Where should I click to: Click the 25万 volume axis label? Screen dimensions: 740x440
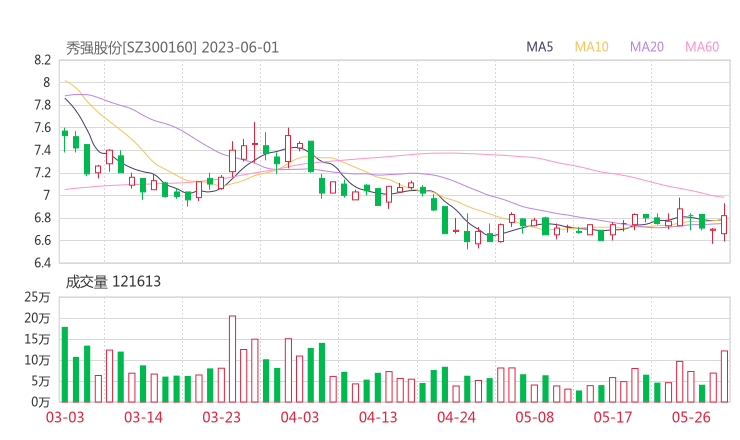(37, 297)
